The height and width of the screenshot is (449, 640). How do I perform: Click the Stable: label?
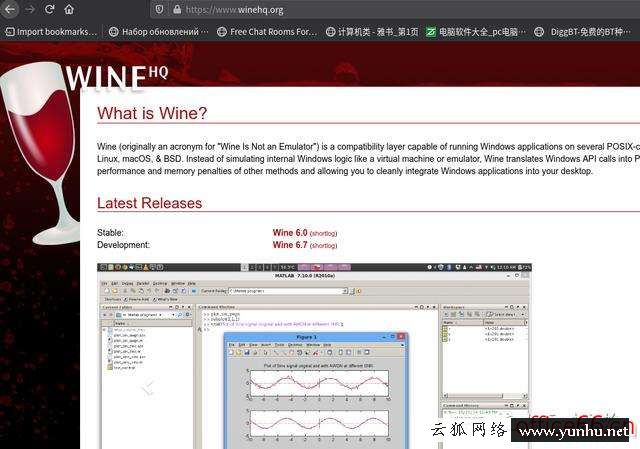110,233
